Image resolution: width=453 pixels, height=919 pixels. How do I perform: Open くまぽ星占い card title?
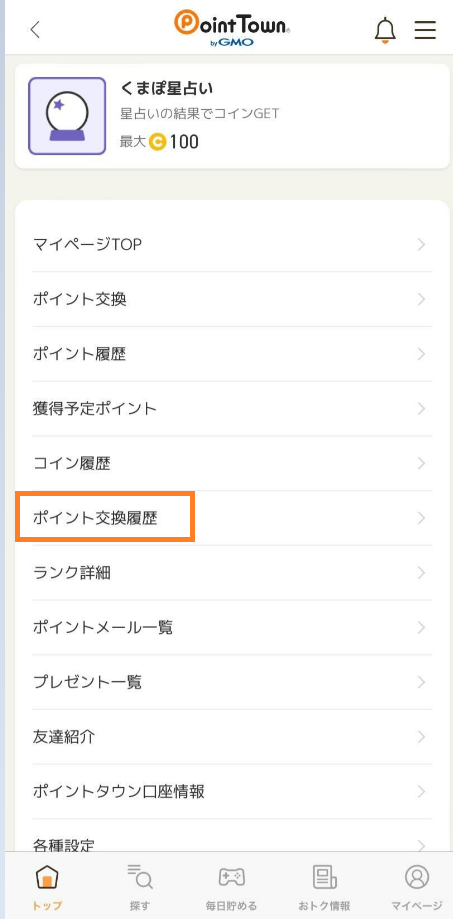click(x=166, y=89)
